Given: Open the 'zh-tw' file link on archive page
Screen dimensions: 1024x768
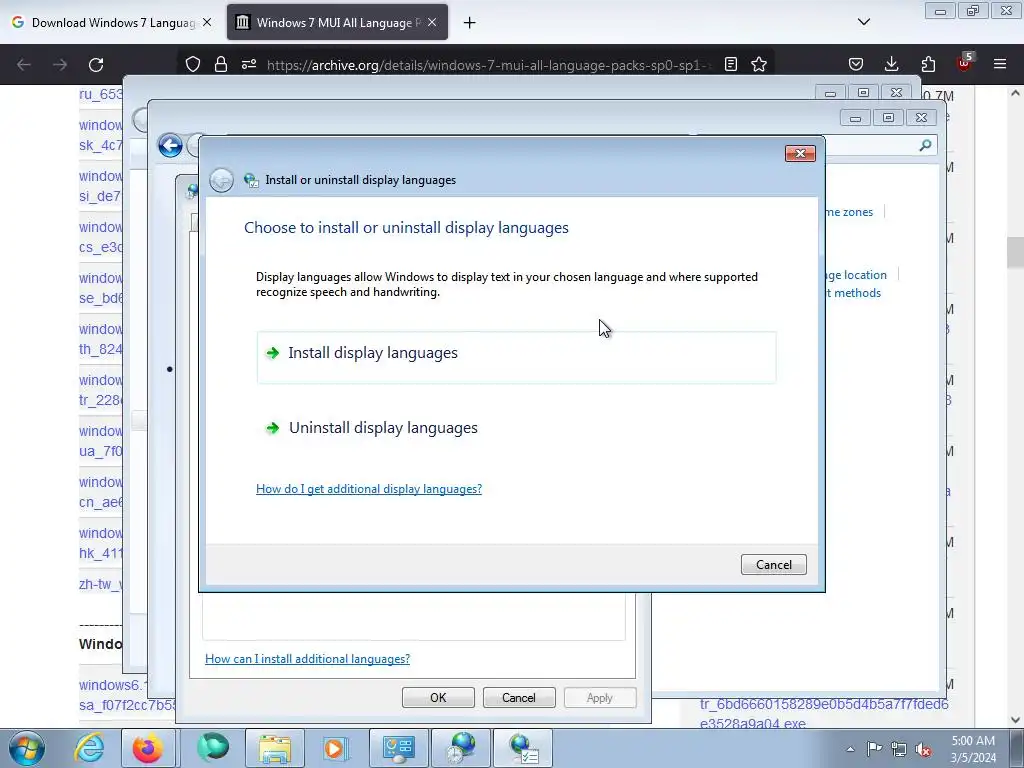Looking at the screenshot, I should pos(101,584).
